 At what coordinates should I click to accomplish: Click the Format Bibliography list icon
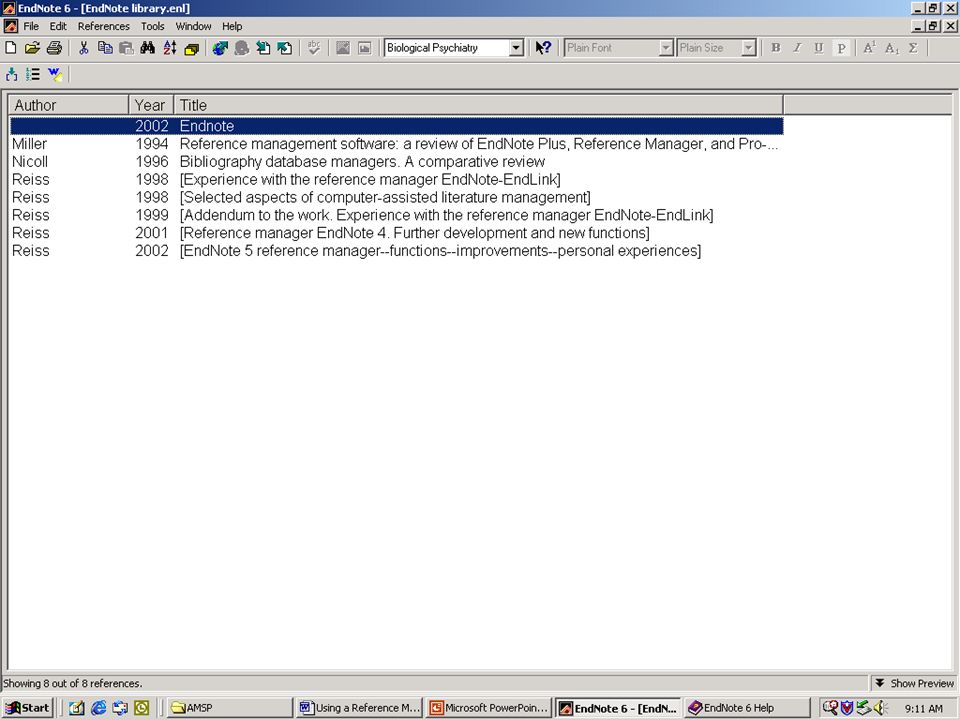[x=33, y=74]
